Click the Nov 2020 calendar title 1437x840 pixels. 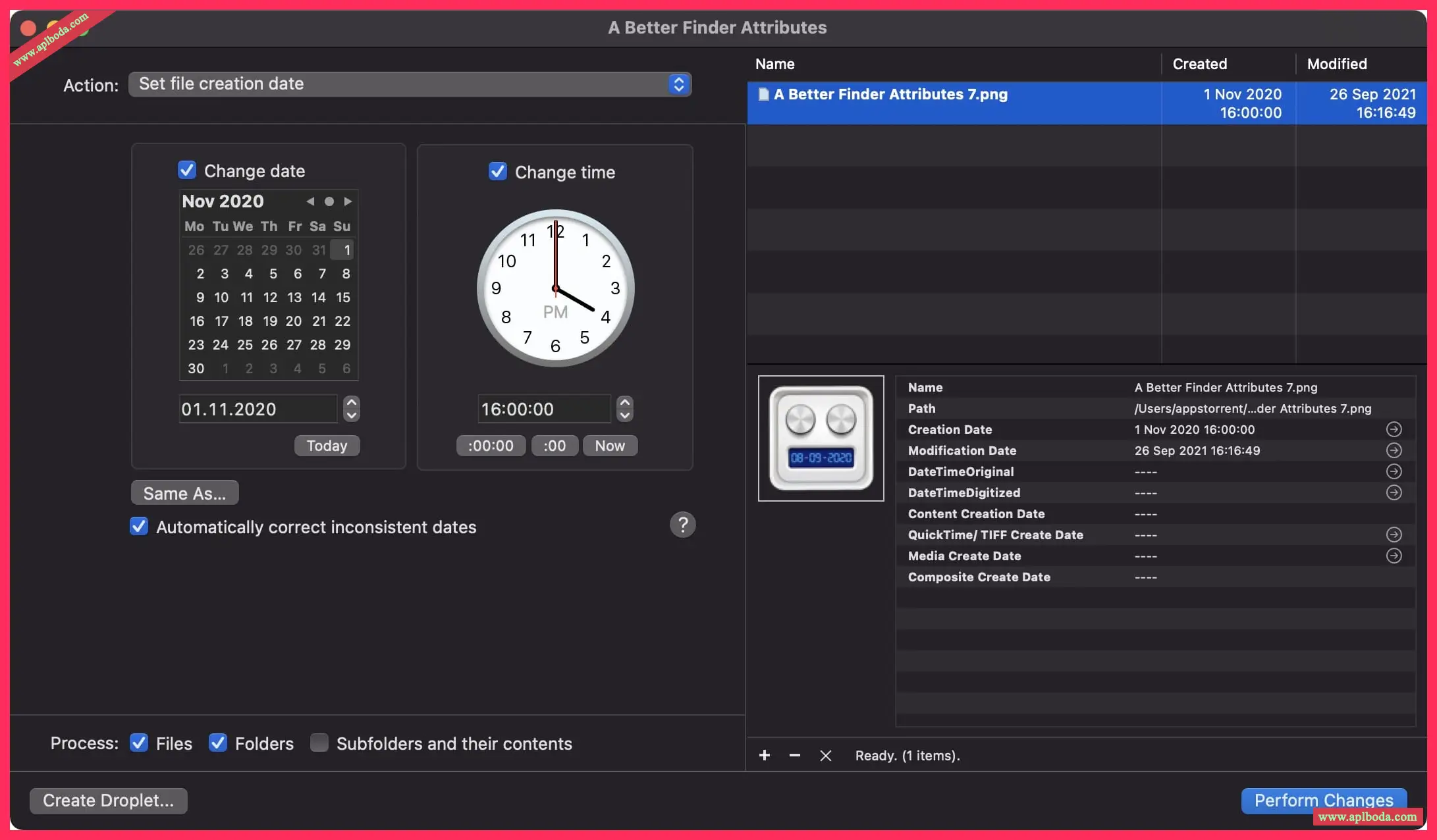pos(223,201)
